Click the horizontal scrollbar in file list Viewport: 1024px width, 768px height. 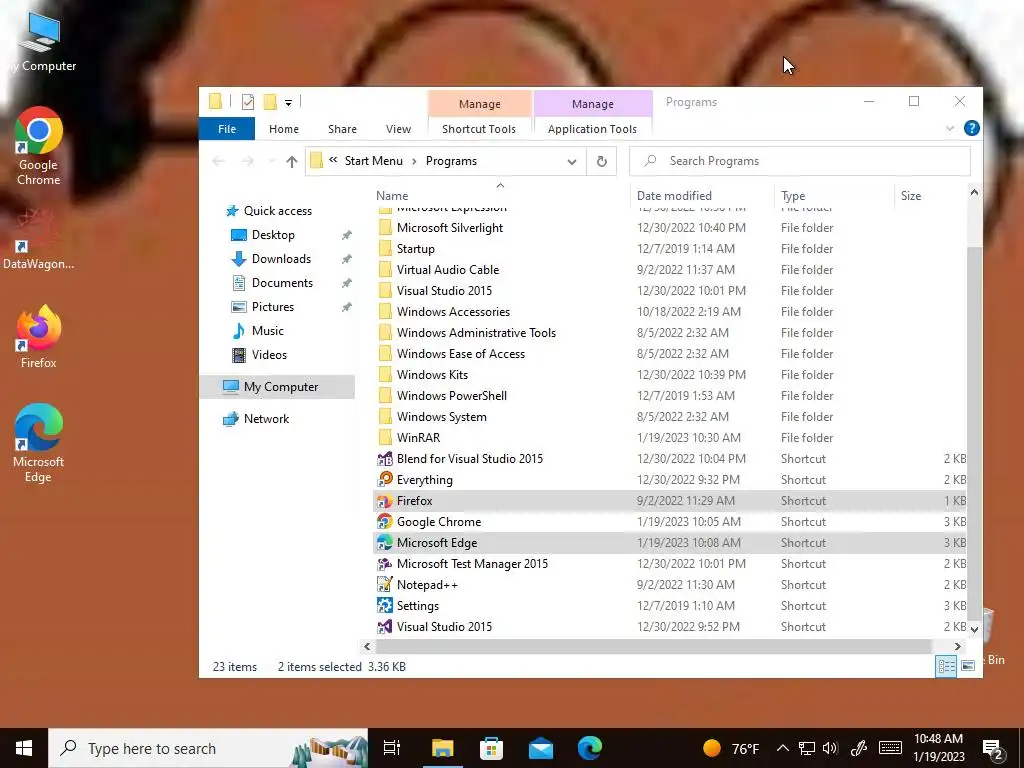653,647
